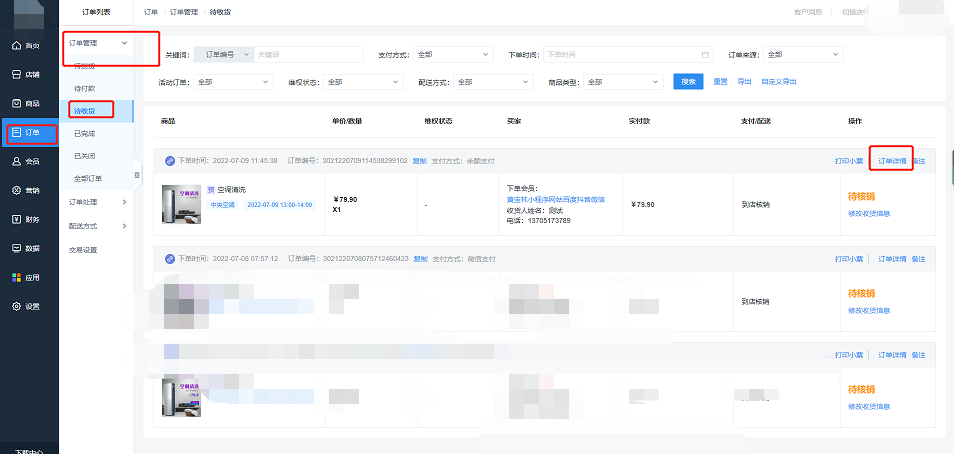
Task: Click the 首页 home icon in sidebar
Action: (16, 46)
